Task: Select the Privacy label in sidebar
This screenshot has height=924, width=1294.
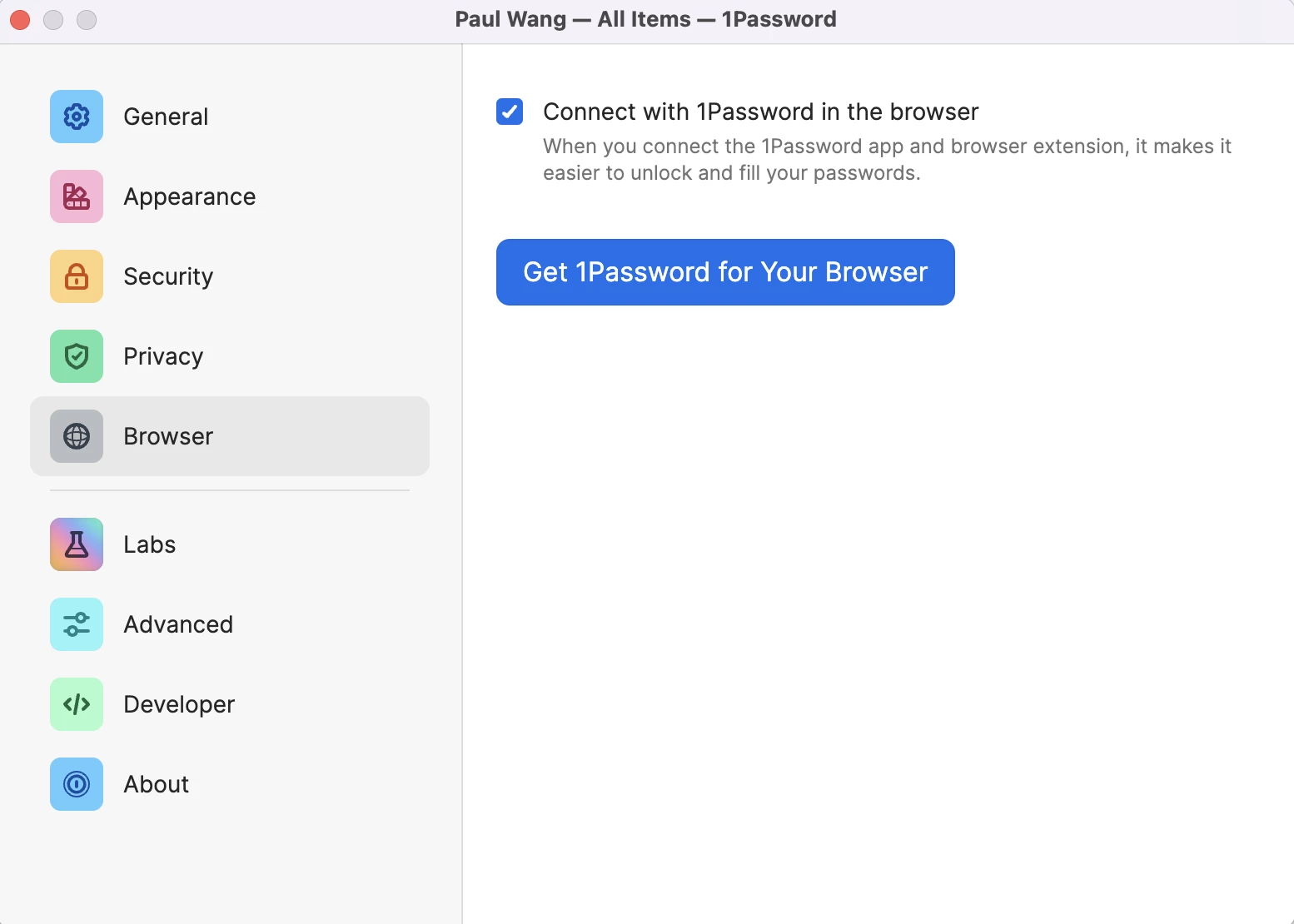Action: point(163,357)
